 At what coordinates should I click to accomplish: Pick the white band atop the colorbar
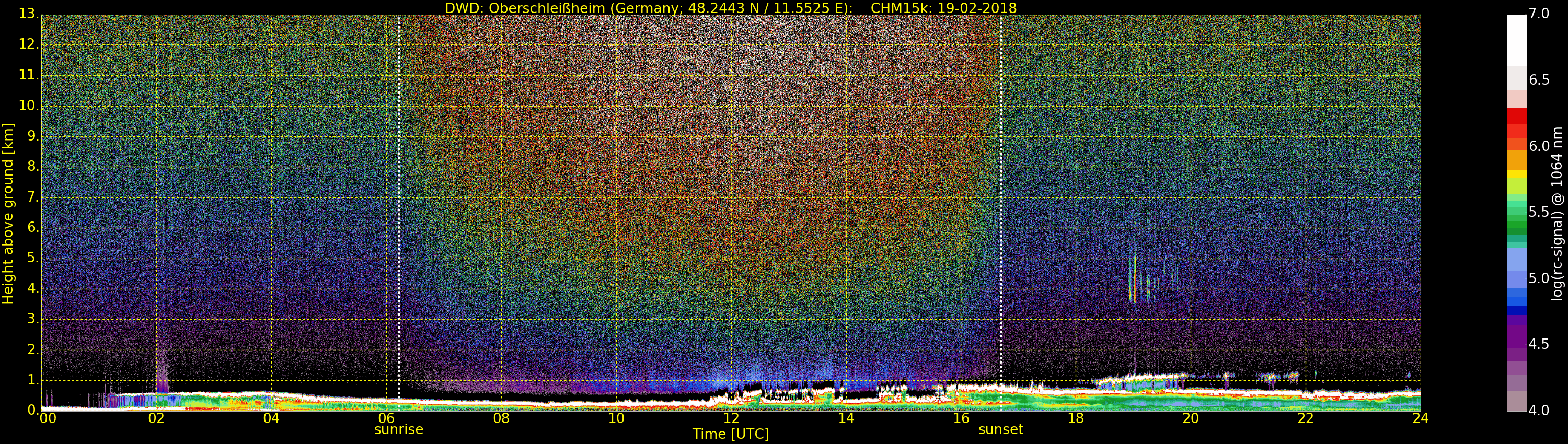coord(1516,40)
